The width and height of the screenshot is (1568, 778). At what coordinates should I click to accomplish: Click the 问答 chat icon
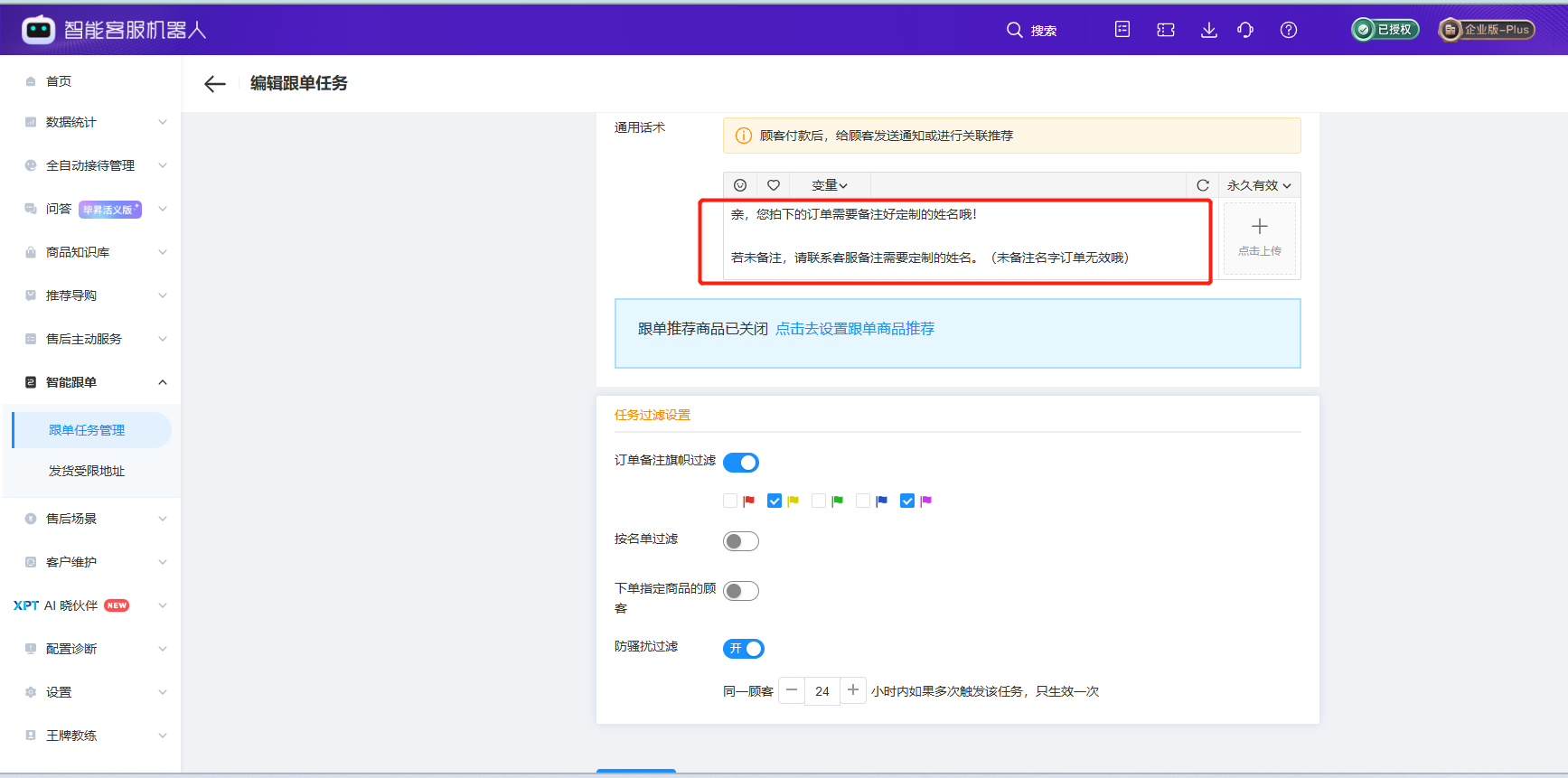click(31, 209)
